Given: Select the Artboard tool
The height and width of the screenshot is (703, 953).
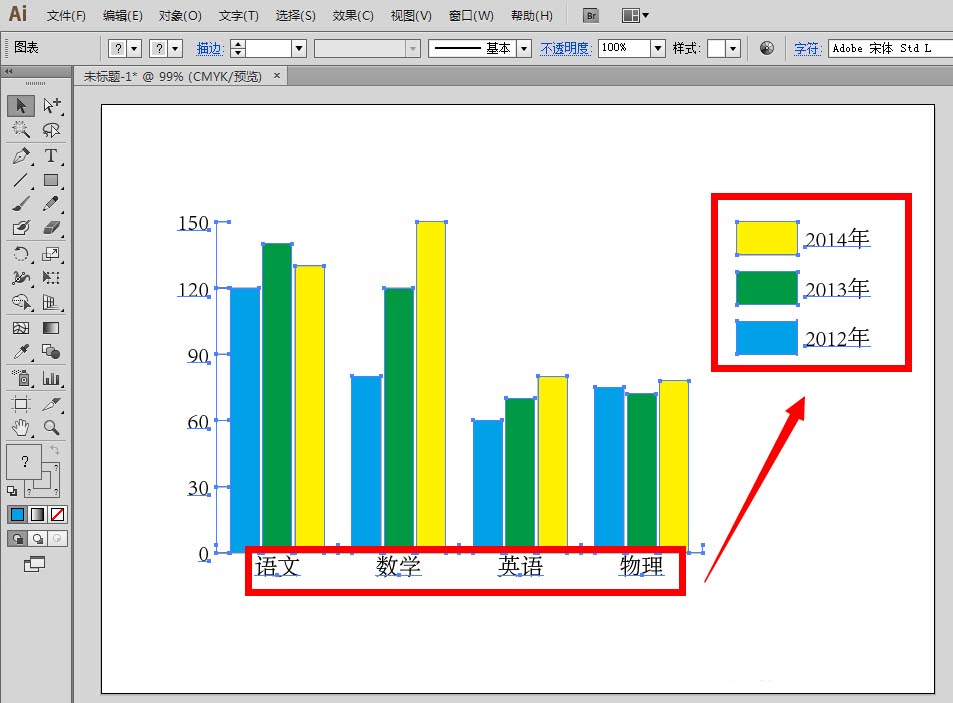Looking at the screenshot, I should pyautogui.click(x=21, y=403).
